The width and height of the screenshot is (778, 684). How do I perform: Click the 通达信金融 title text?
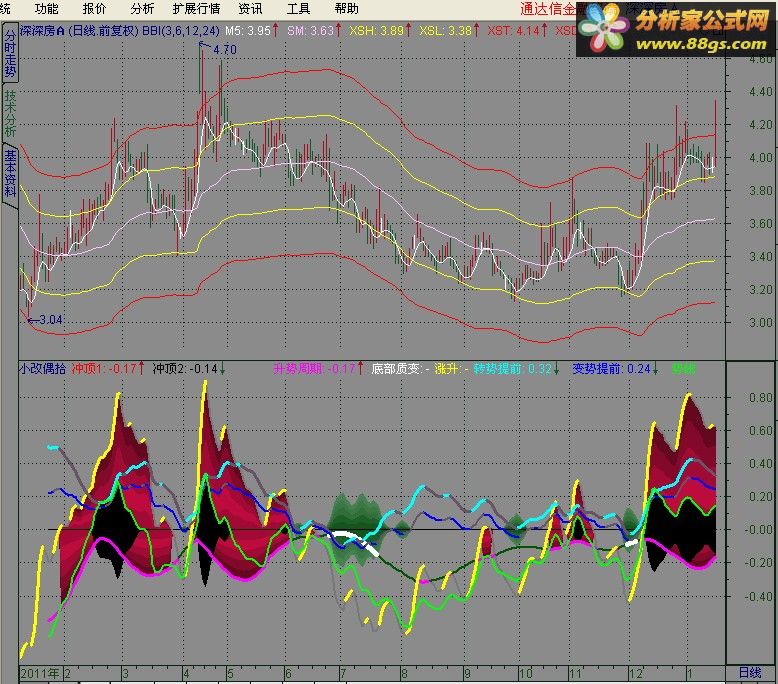(x=548, y=9)
